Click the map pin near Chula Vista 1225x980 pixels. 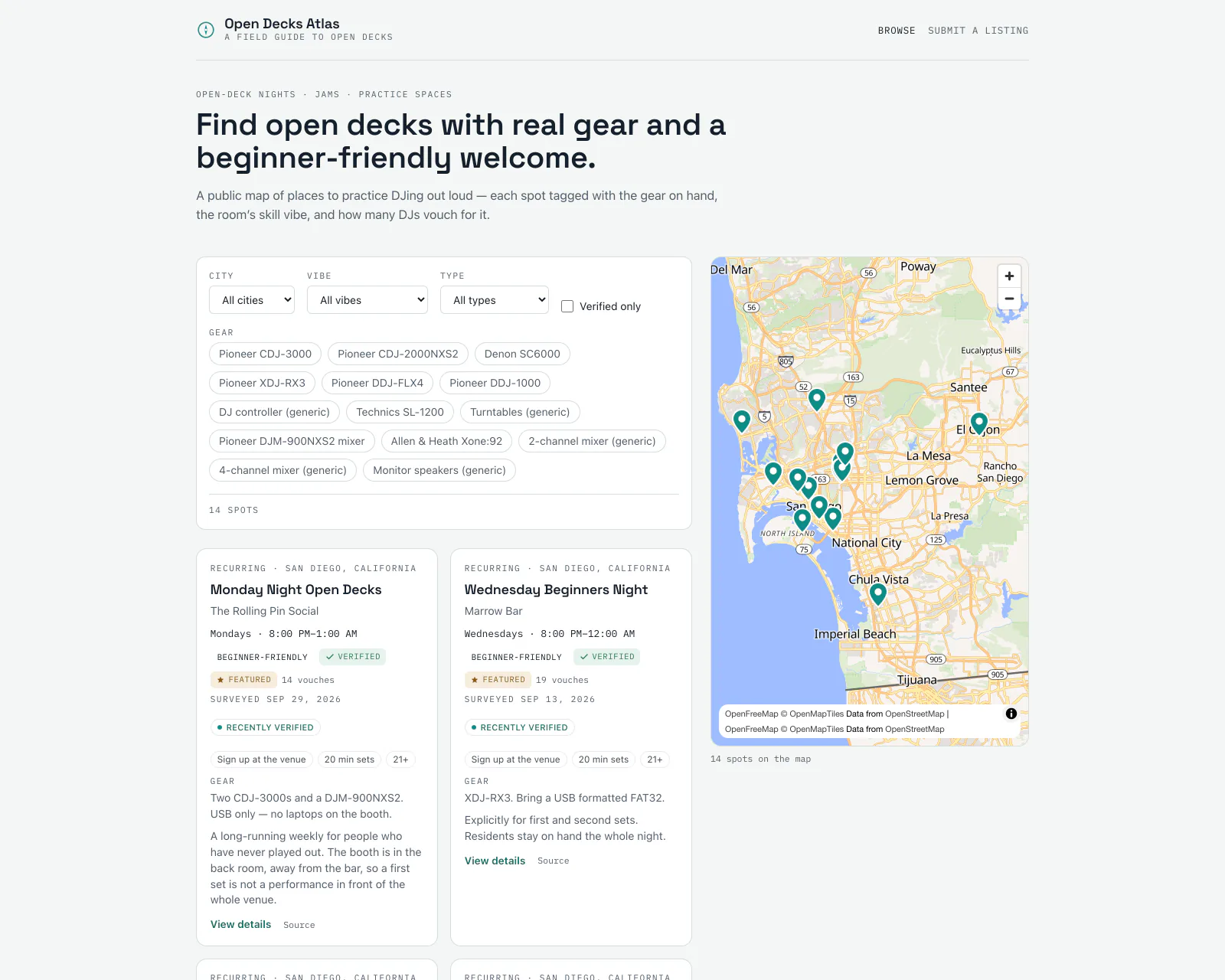pyautogui.click(x=878, y=594)
